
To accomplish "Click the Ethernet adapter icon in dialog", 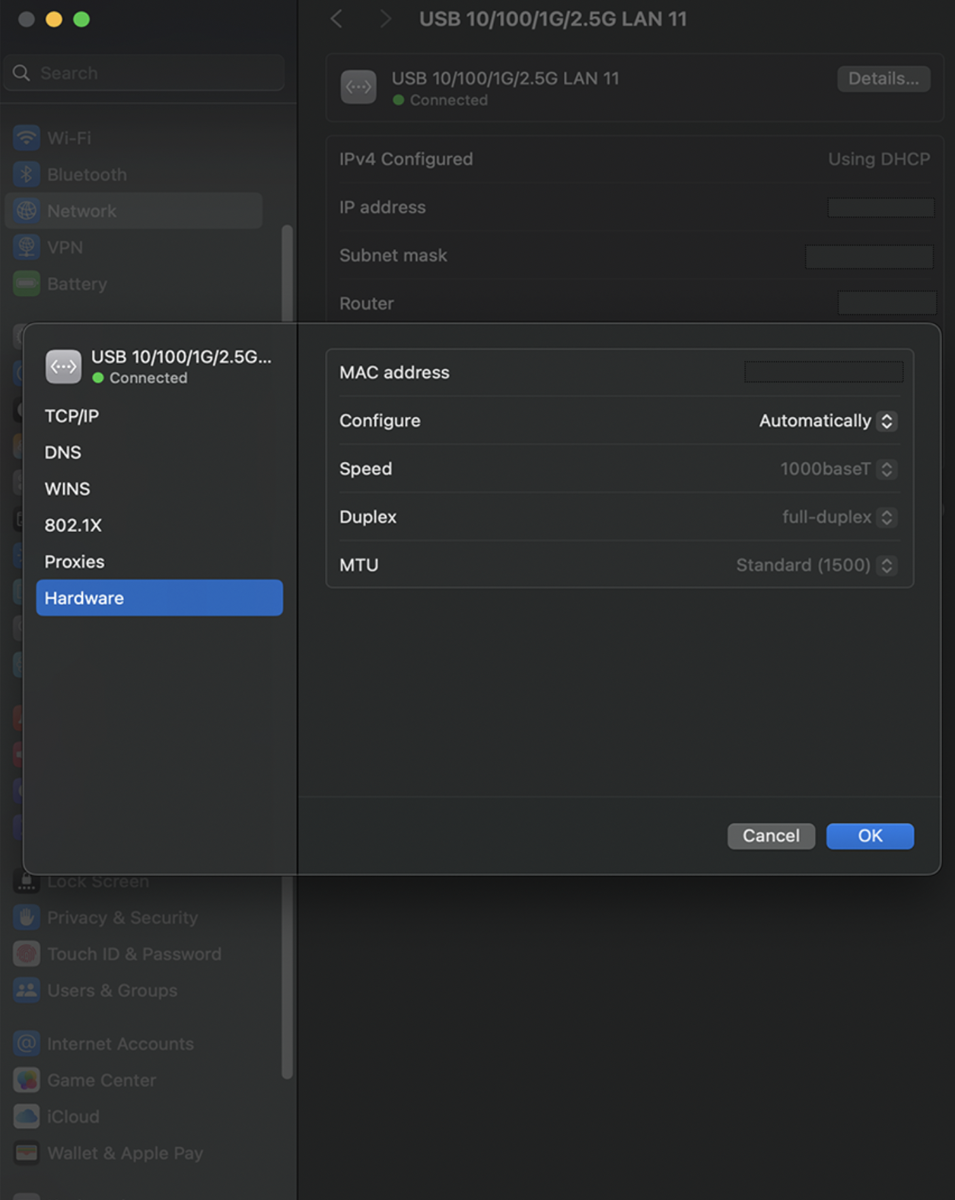I will 63,367.
